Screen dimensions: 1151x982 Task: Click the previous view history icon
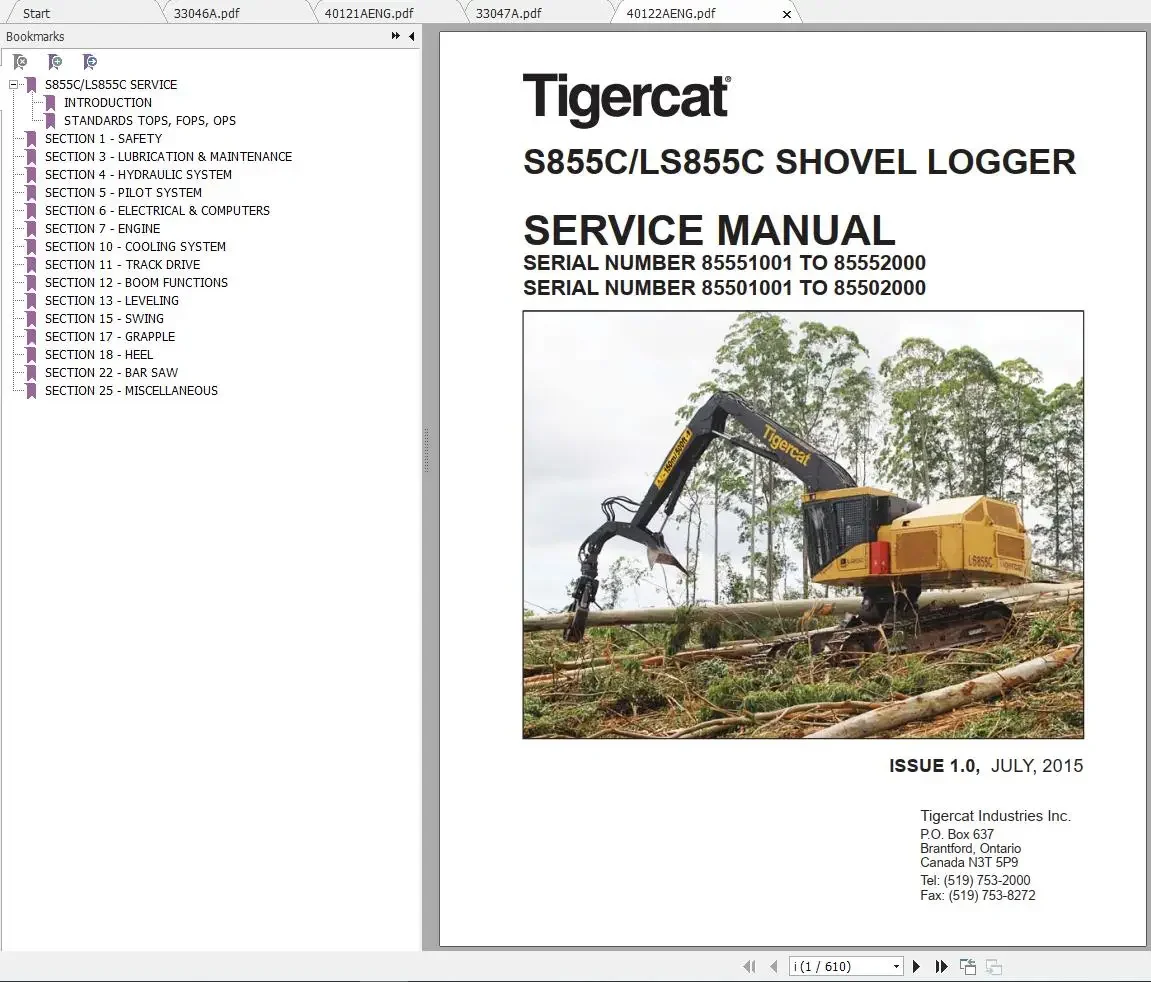pyautogui.click(x=967, y=966)
